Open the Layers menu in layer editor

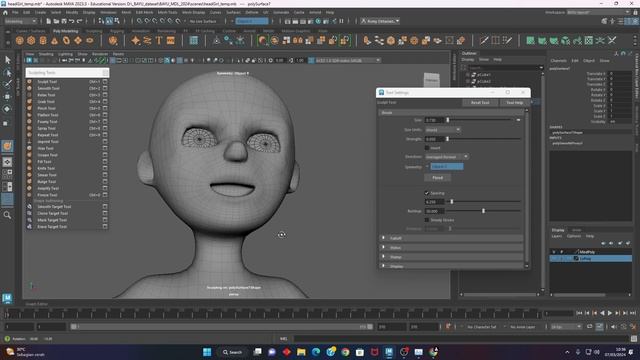point(557,236)
